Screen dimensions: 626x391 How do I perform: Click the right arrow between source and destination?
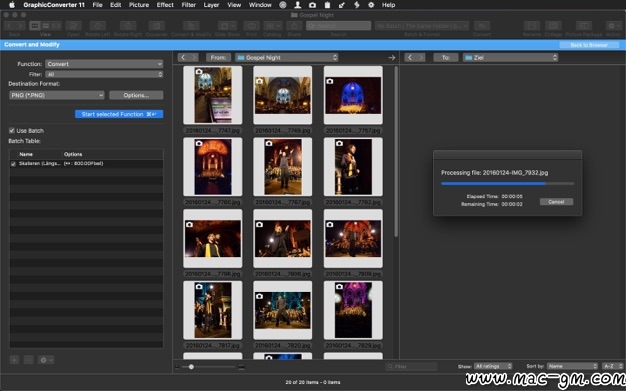[x=392, y=58]
